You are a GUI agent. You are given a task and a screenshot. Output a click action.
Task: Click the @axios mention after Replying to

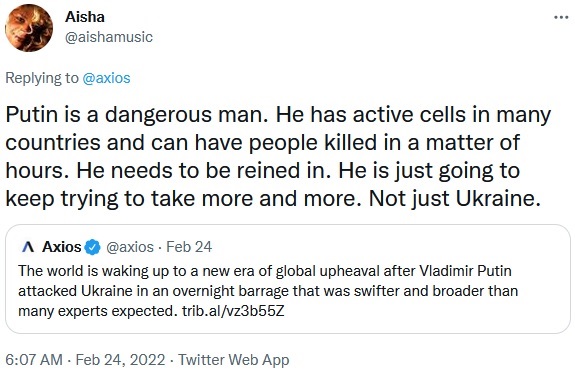click(106, 78)
